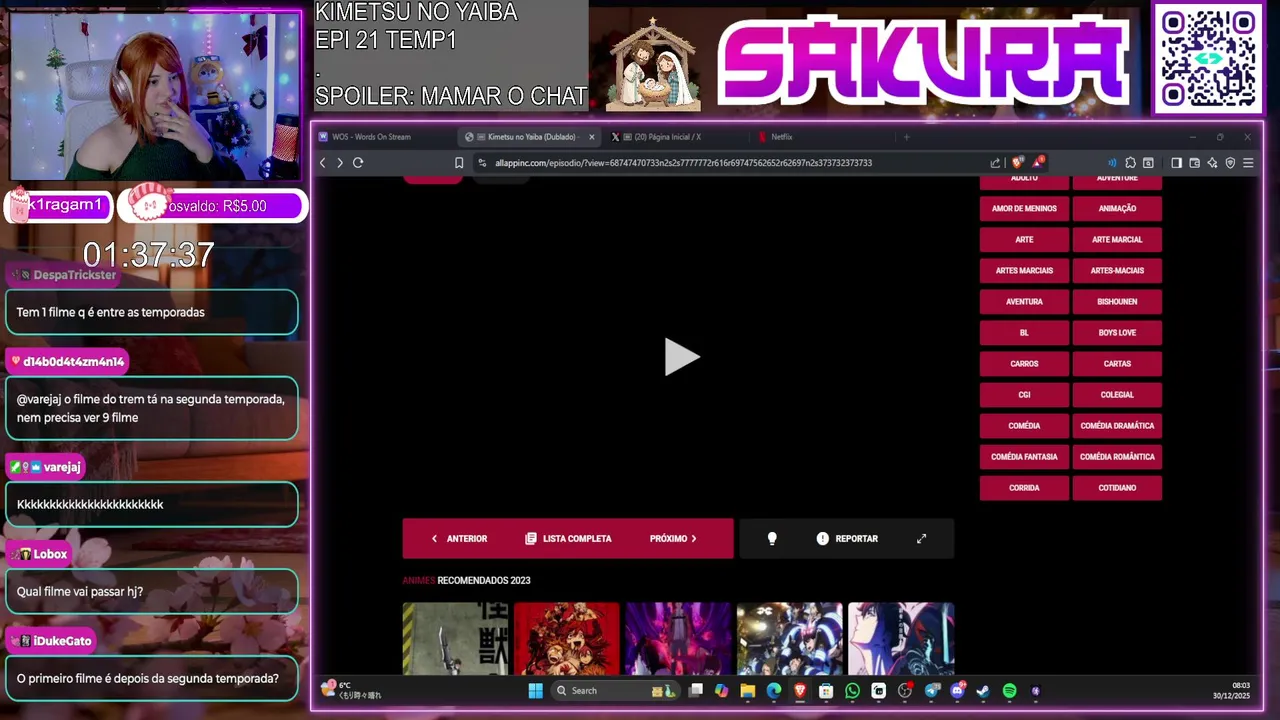Select the COMÉDIA FANTASIA genre tag
The image size is (1280, 720).
(x=1024, y=457)
